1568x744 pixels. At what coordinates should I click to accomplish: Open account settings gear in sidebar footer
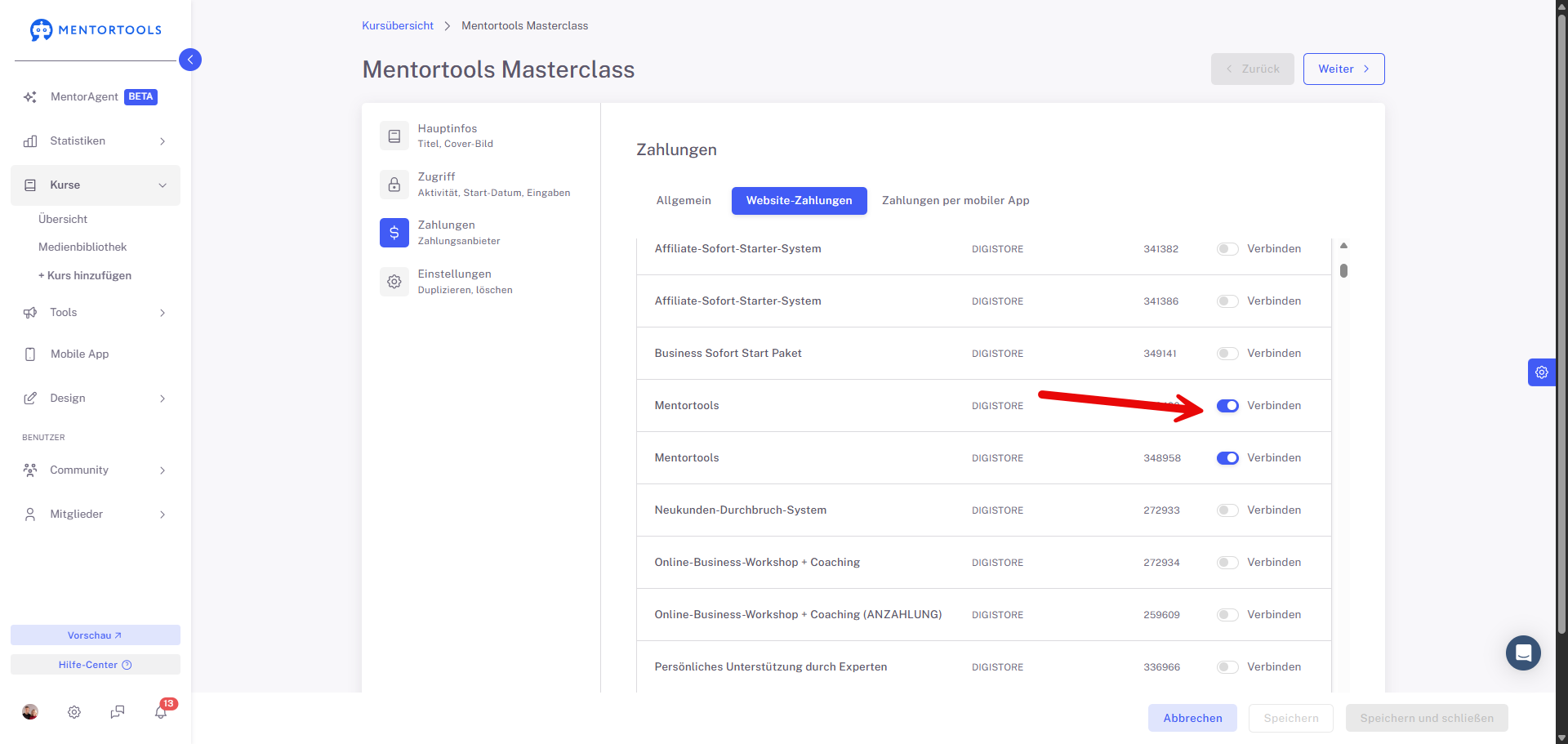74,712
